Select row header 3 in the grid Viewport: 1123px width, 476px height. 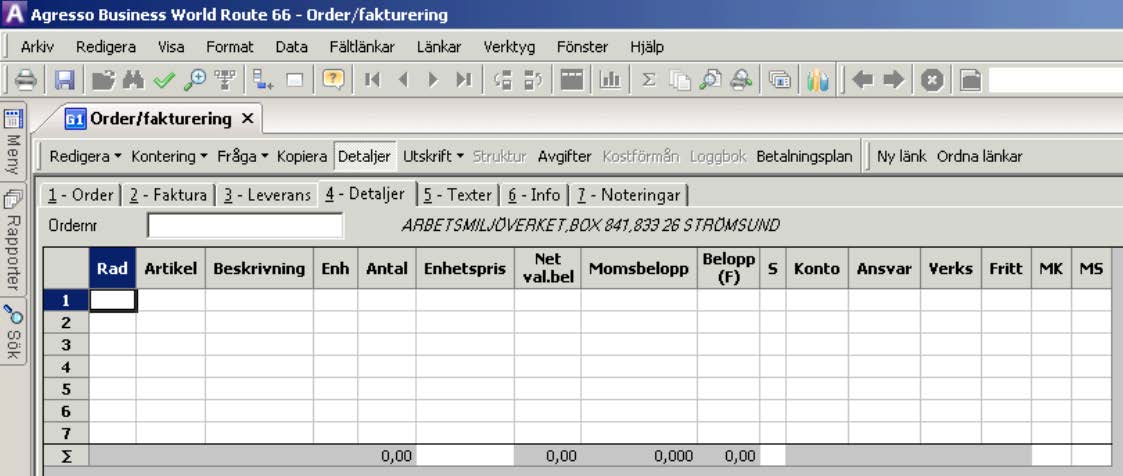point(66,345)
